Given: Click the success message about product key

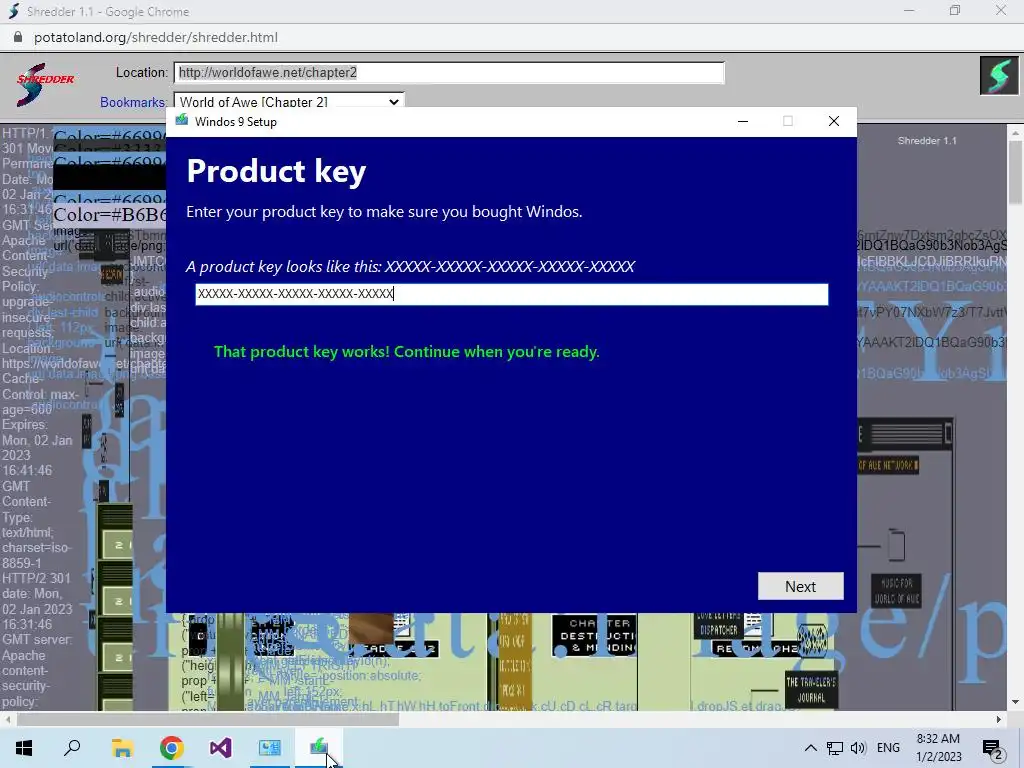Looking at the screenshot, I should pos(406,351).
